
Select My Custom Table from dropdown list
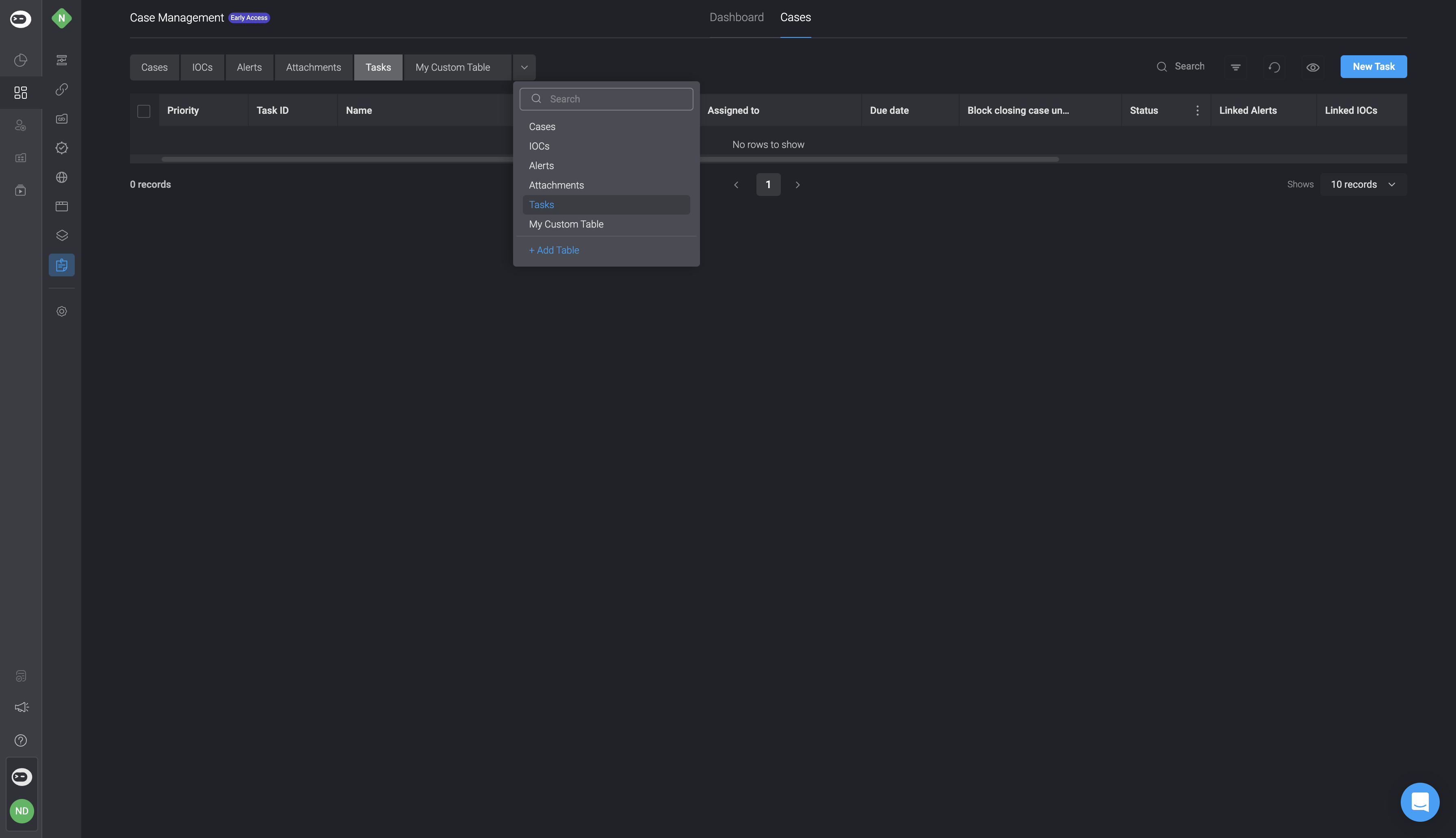pyautogui.click(x=566, y=224)
